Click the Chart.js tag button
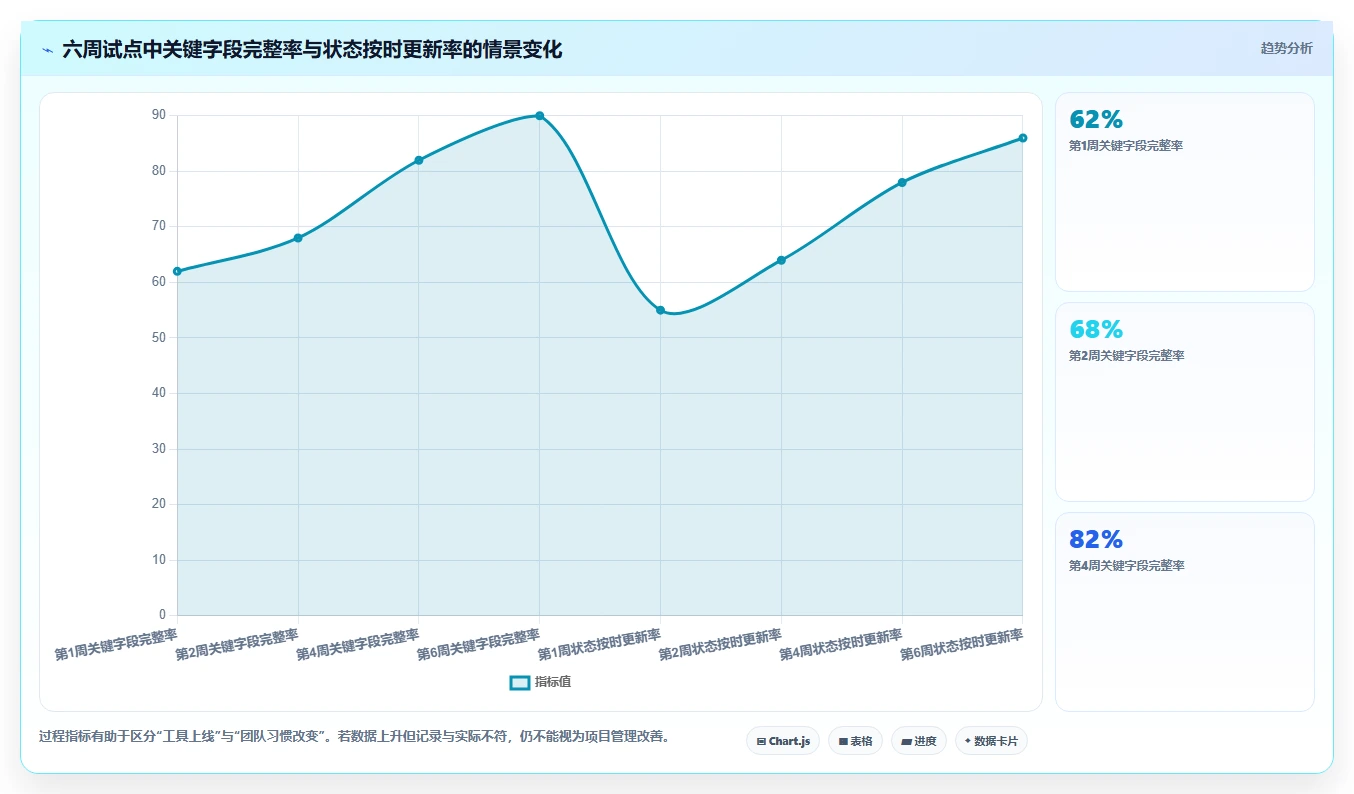1354x794 pixels. point(783,741)
